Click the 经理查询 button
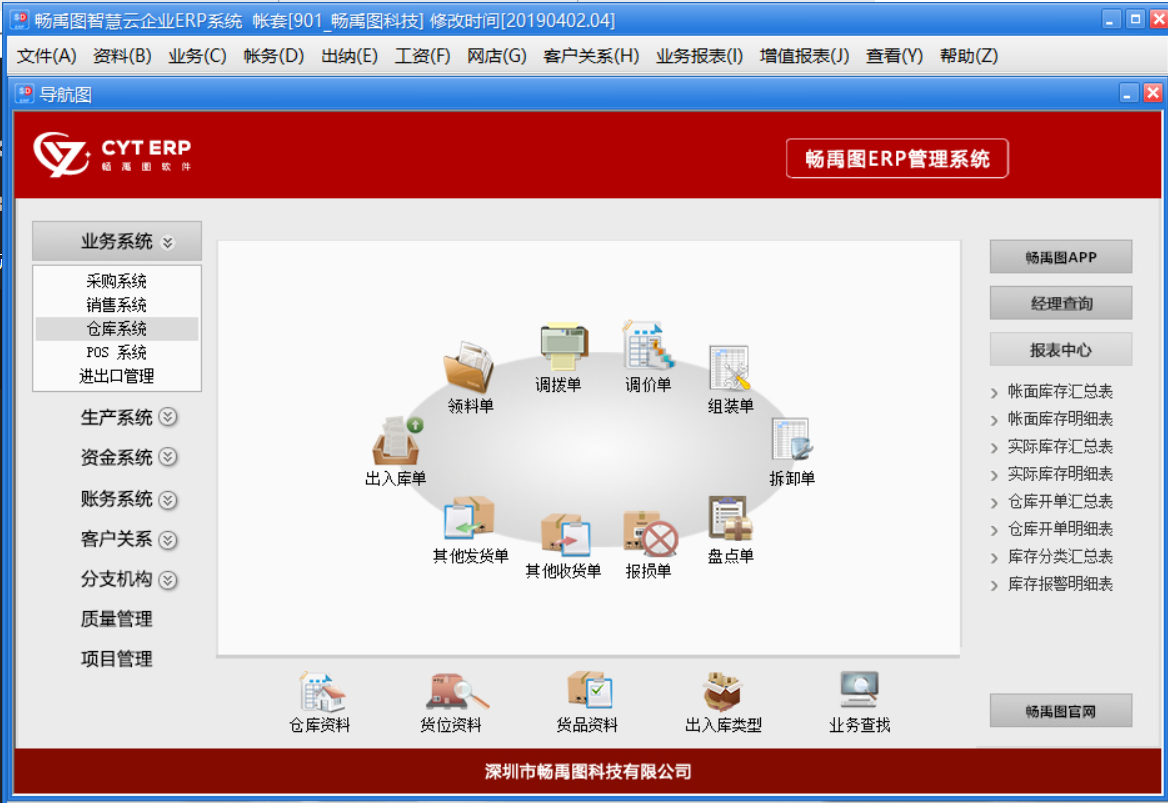Screen dimensions: 1168x803 tap(1061, 303)
